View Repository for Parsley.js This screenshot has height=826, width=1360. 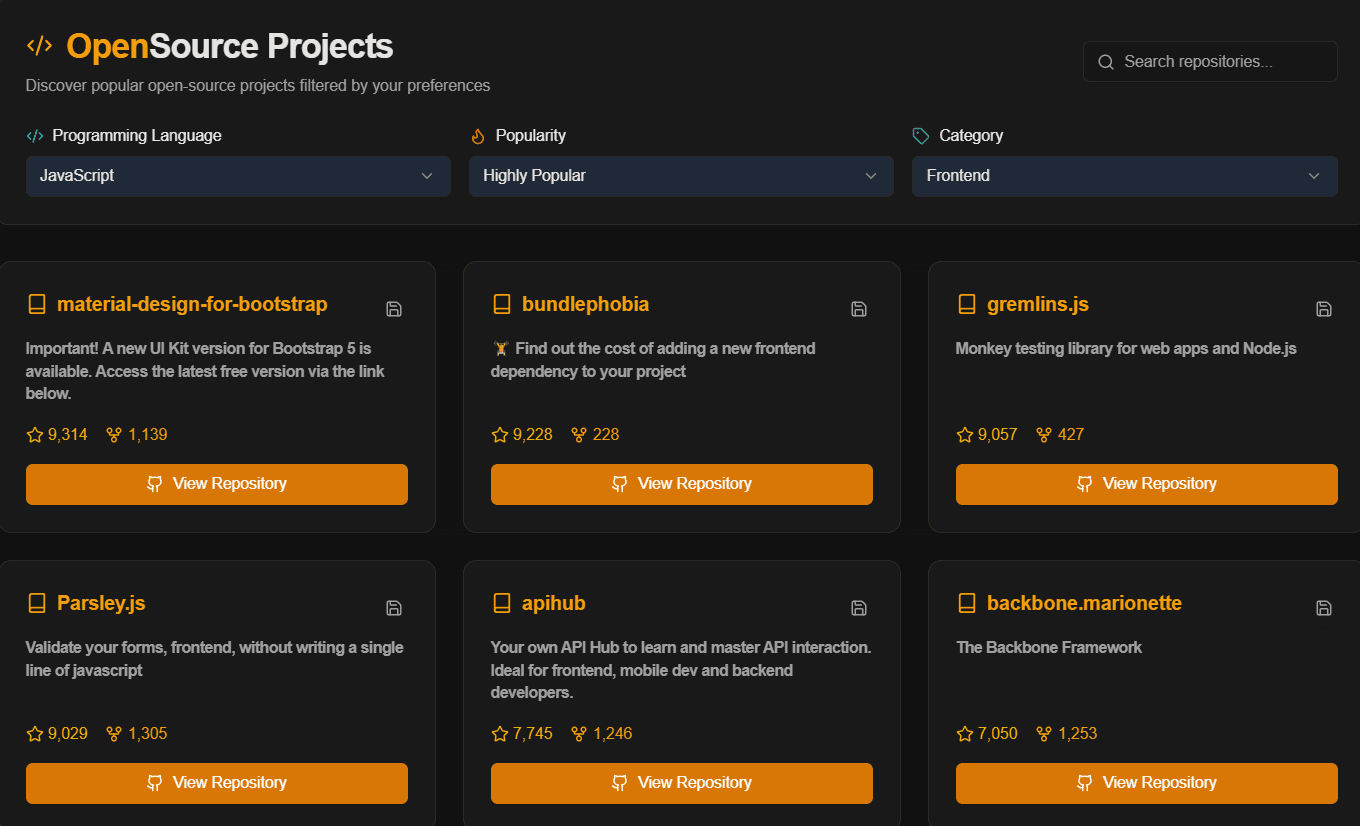(x=217, y=783)
